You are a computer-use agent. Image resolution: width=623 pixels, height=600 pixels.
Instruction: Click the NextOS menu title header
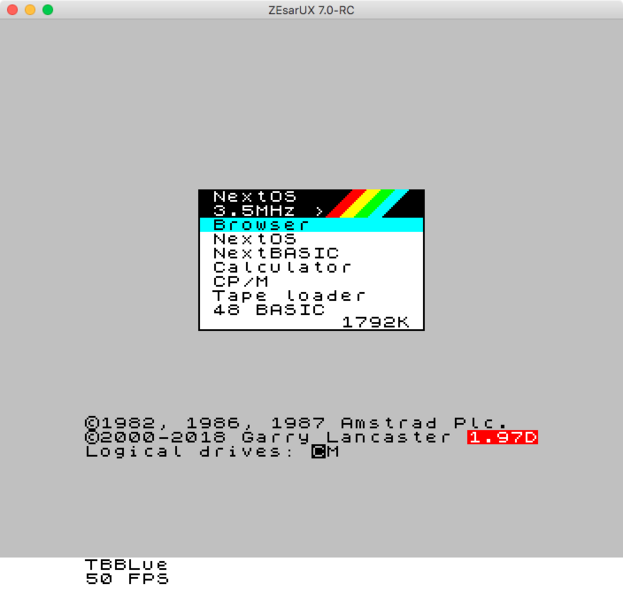pyautogui.click(x=255, y=197)
